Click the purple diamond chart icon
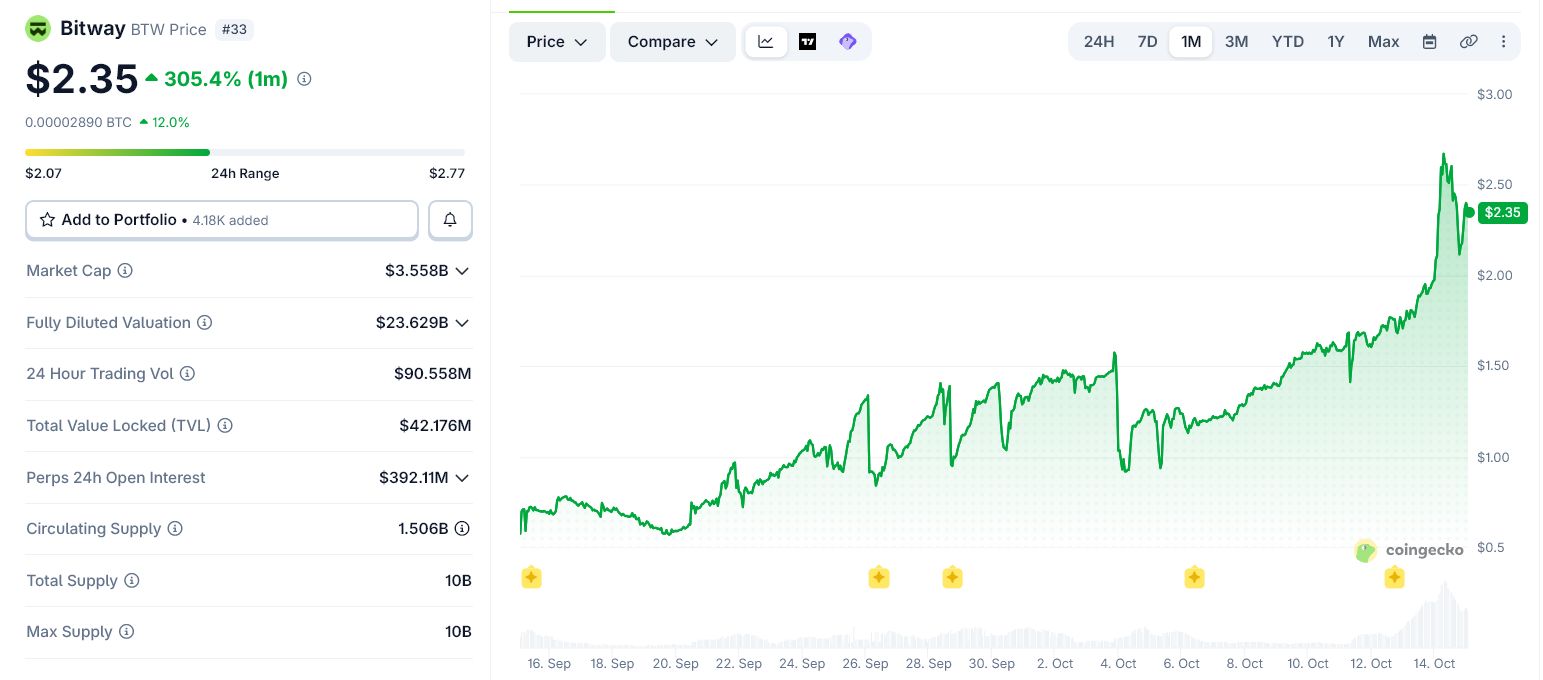 (x=848, y=42)
